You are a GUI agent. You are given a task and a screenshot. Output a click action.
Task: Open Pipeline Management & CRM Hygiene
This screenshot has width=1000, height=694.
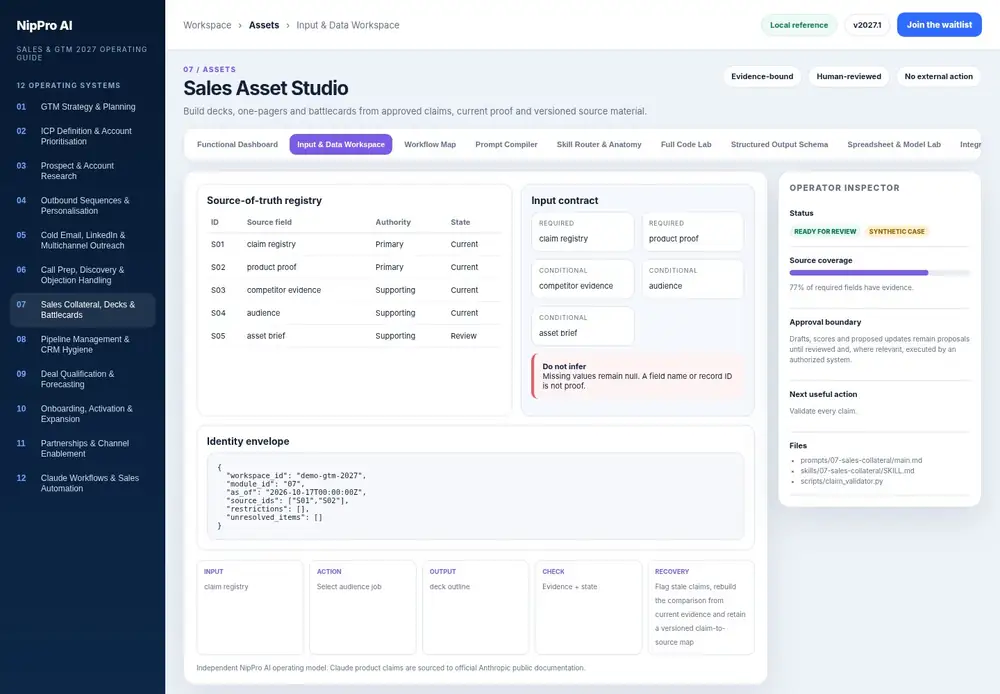coord(83,344)
